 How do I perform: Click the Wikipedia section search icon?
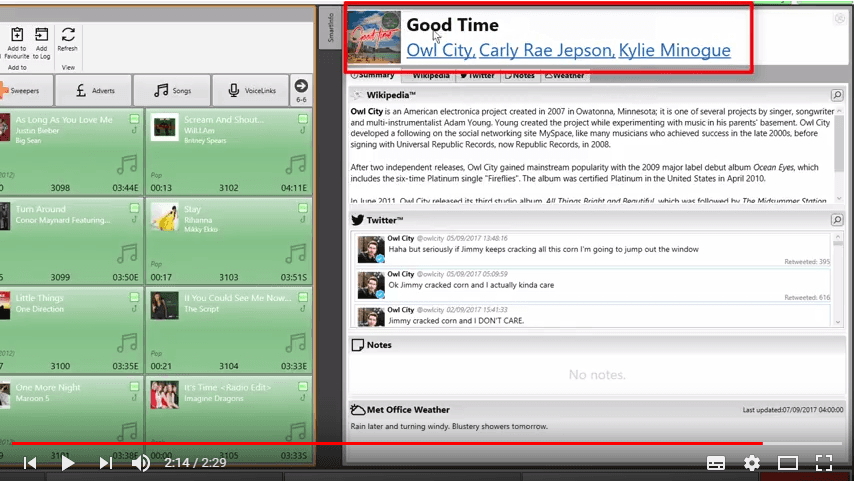pos(837,95)
